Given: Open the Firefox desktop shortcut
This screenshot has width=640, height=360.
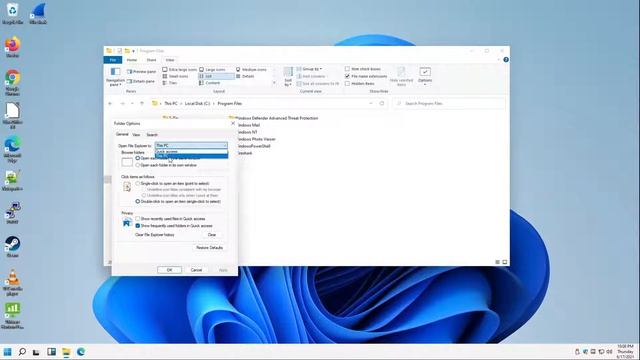Looking at the screenshot, I should [x=12, y=47].
